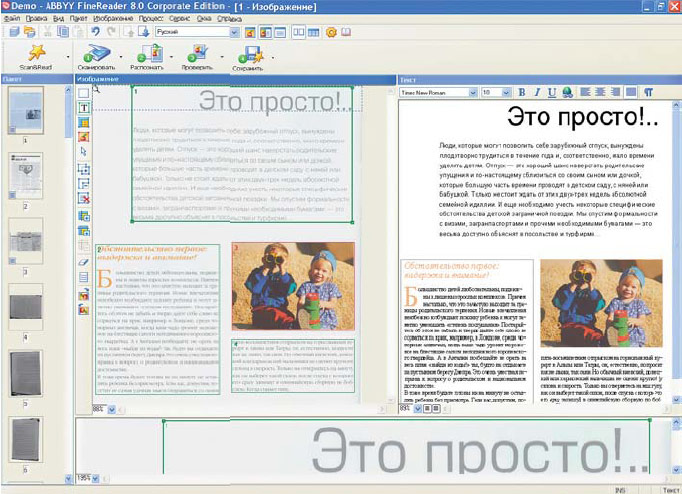The height and width of the screenshot is (494, 682).
Task: Click the Text panel vertical scrollbar
Action: coord(676,252)
